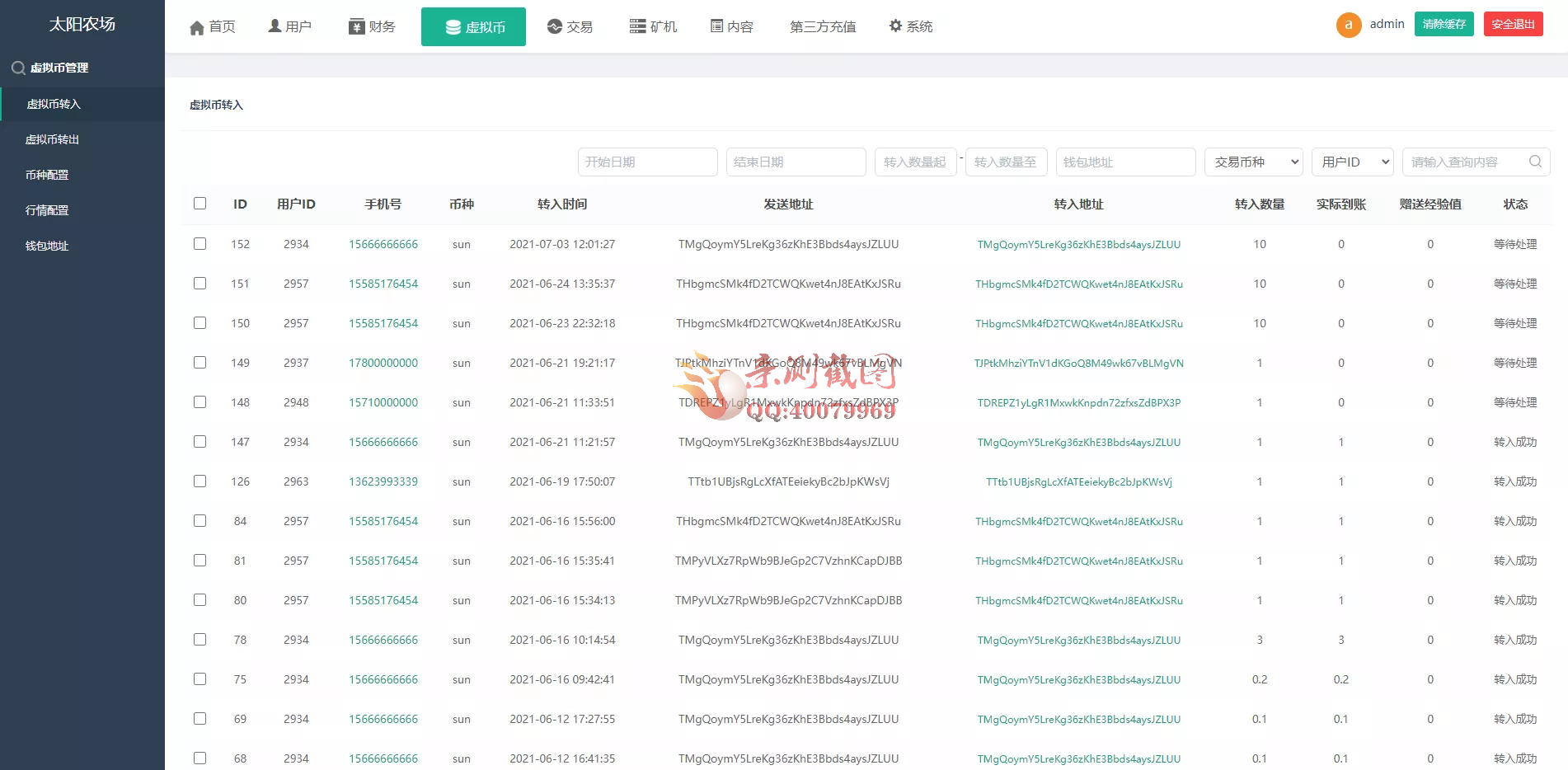
Task: Click the orange admin avatar circle
Action: point(1348,24)
